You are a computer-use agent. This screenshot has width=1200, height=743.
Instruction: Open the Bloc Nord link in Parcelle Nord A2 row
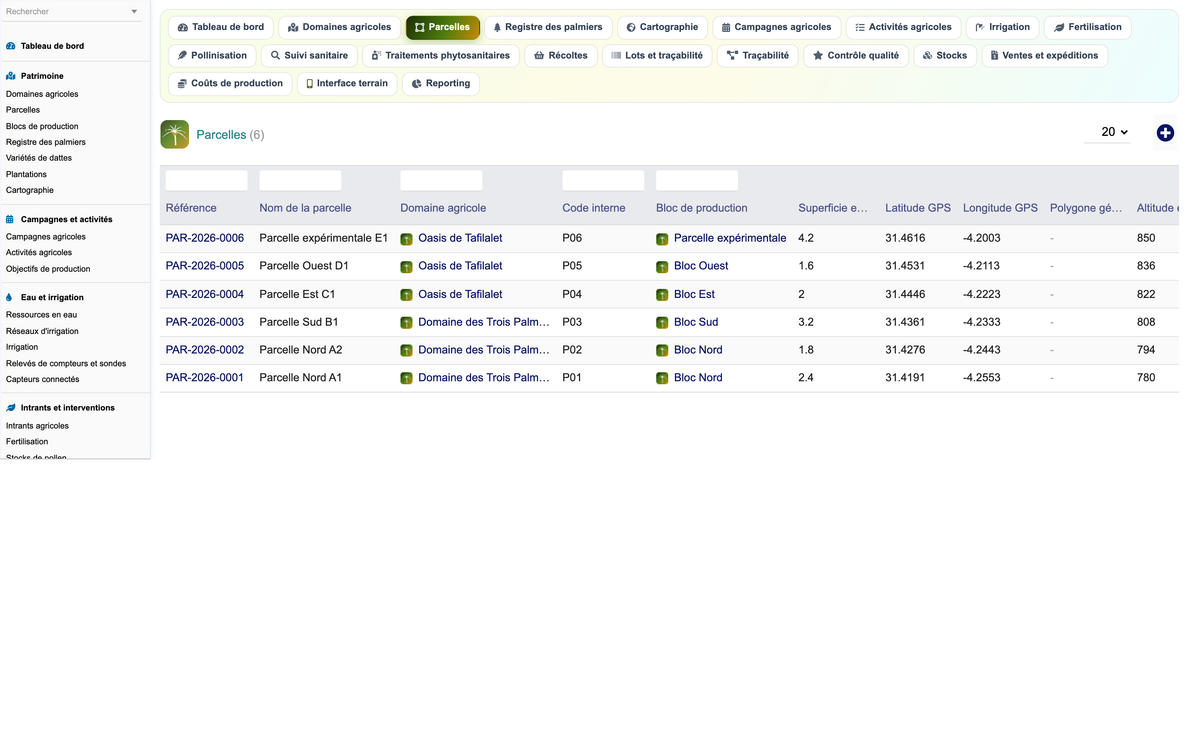pyautogui.click(x=698, y=350)
